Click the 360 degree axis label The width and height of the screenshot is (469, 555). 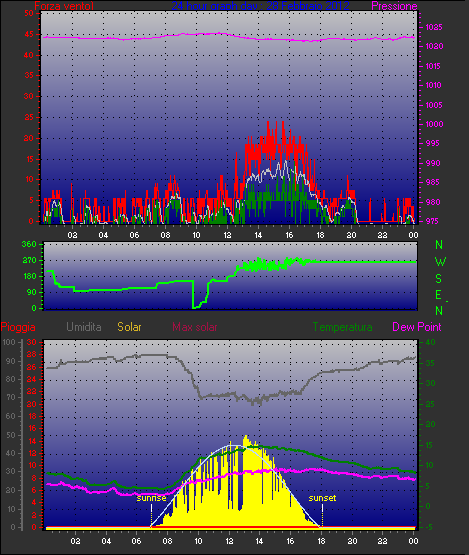[29, 244]
